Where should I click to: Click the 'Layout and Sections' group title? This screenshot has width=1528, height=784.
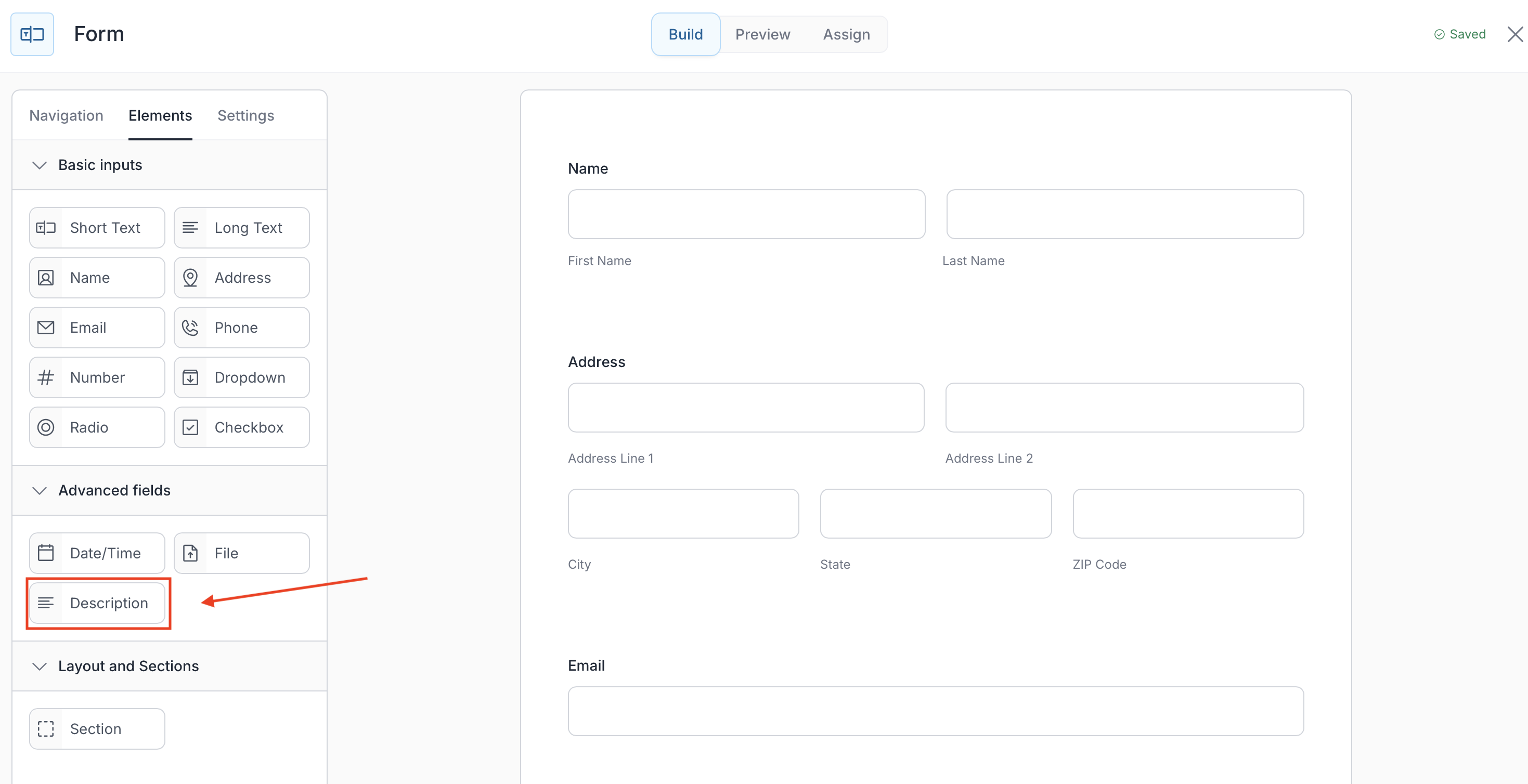128,666
